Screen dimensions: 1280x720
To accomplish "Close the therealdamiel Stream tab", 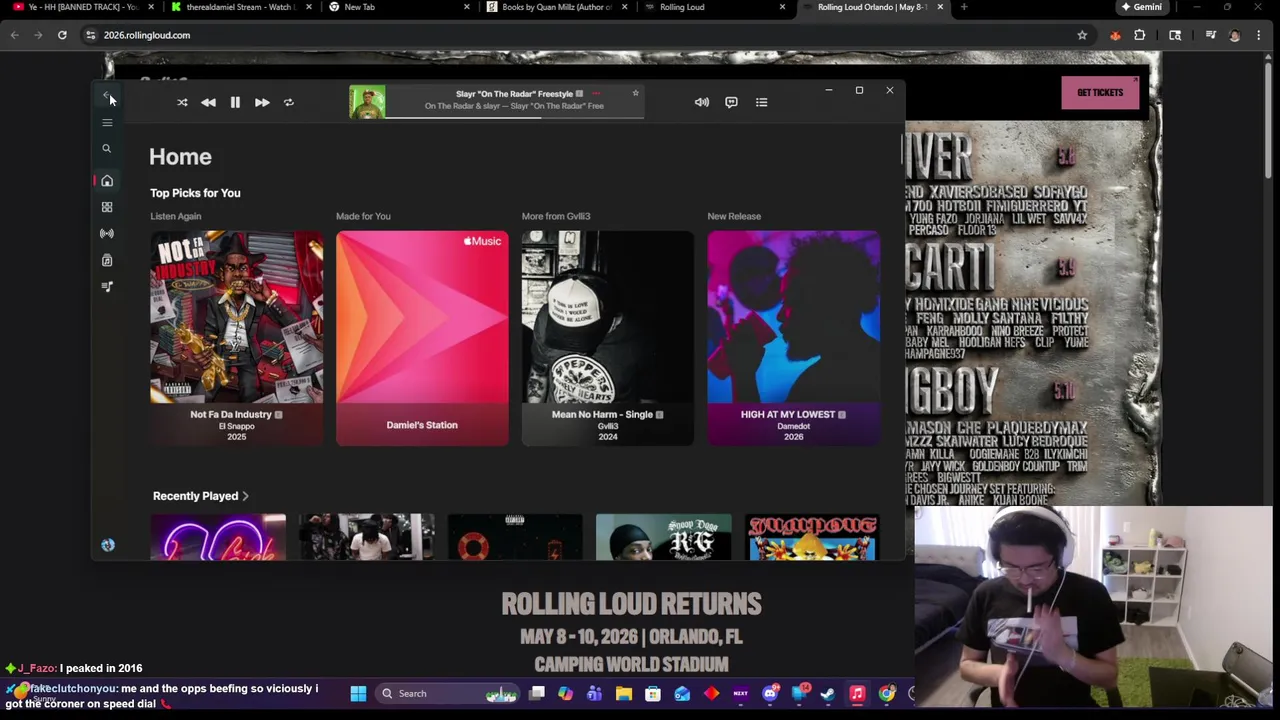I will pyautogui.click(x=308, y=7).
